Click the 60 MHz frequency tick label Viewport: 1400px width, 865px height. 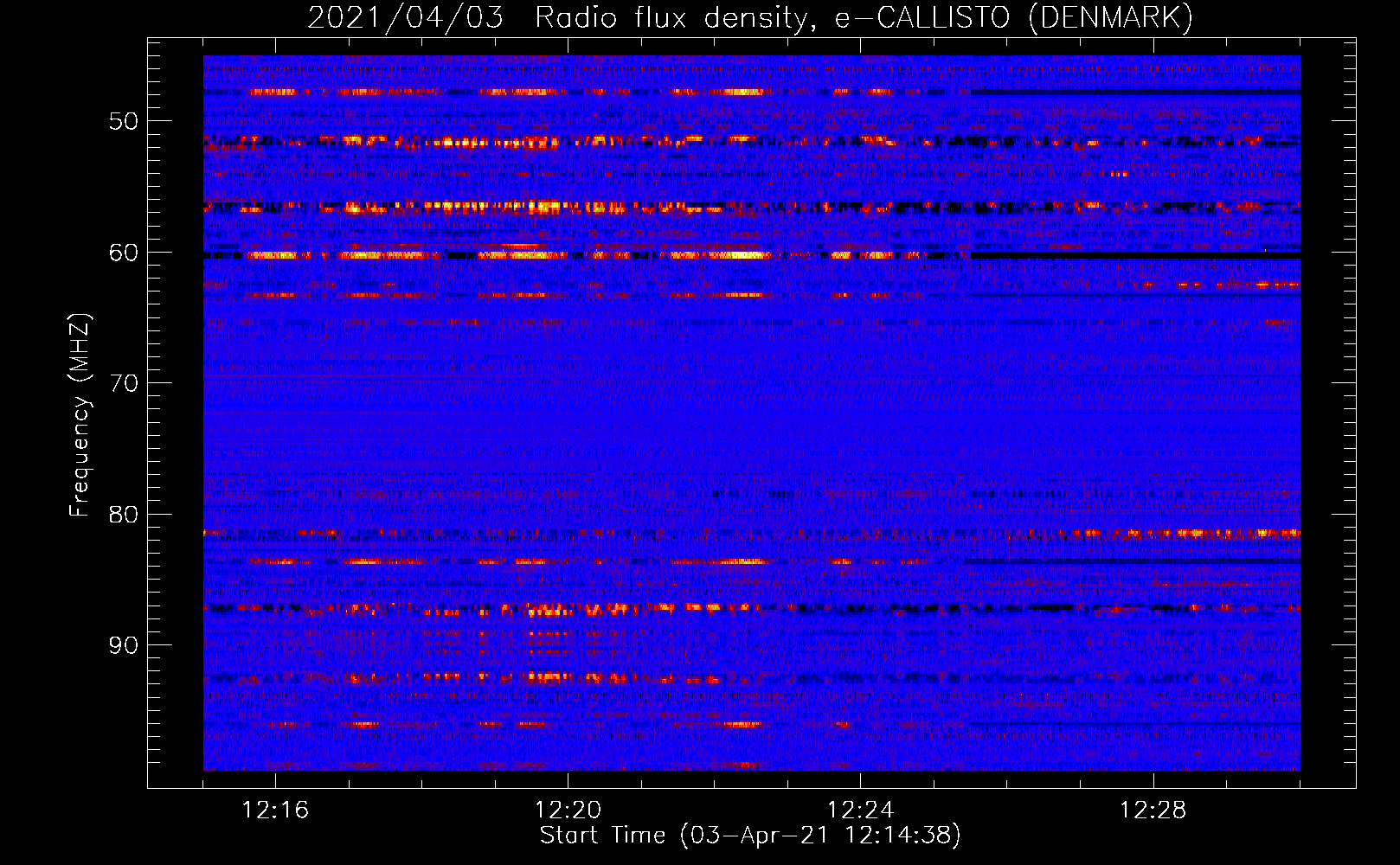[x=124, y=253]
